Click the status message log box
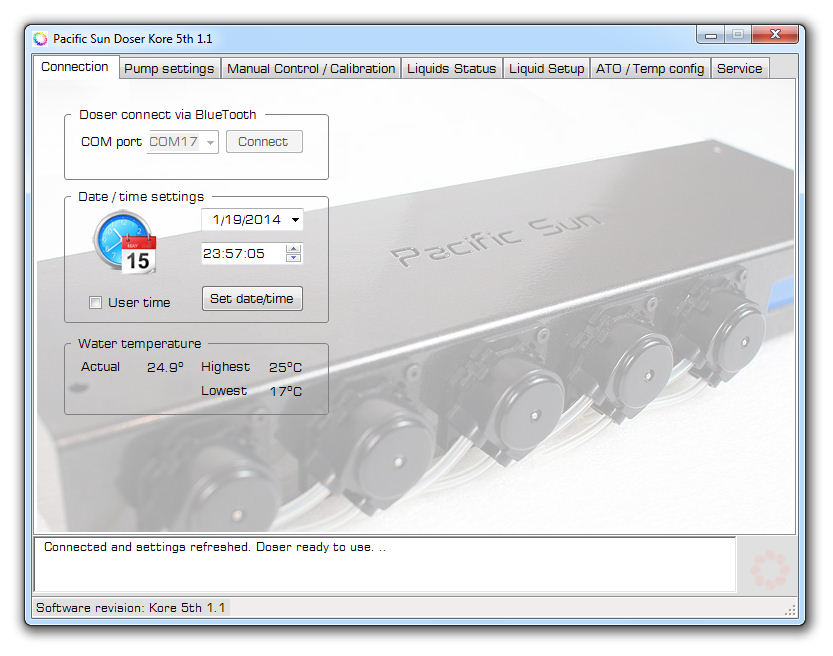 [385, 564]
